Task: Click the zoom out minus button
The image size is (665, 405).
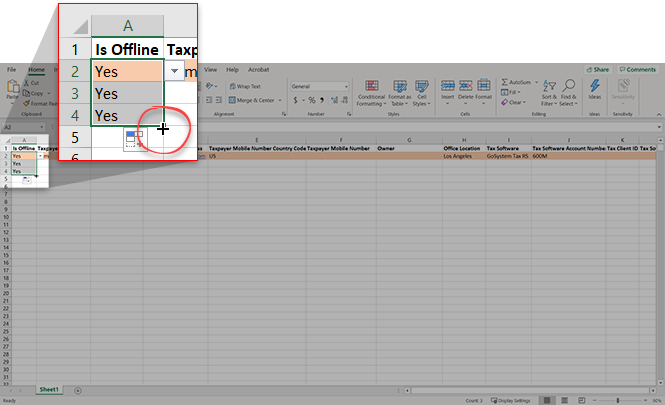Action: [x=594, y=401]
